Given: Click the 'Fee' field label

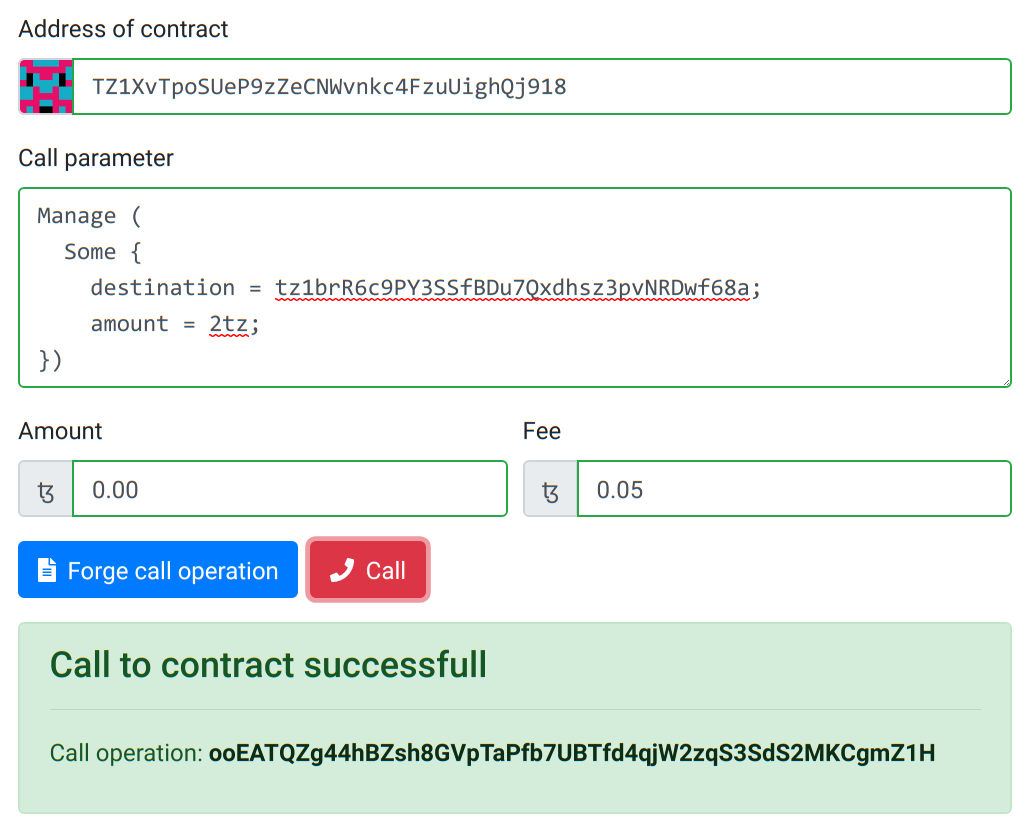Looking at the screenshot, I should coord(541,431).
